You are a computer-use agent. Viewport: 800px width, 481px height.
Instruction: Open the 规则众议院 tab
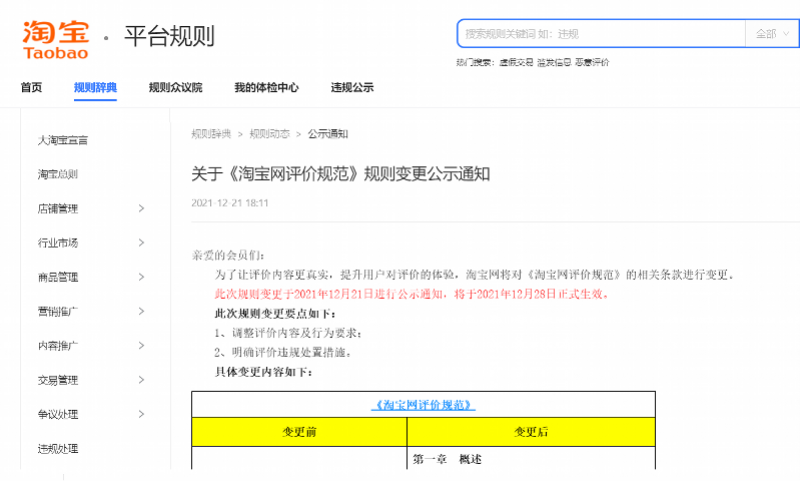[x=176, y=87]
